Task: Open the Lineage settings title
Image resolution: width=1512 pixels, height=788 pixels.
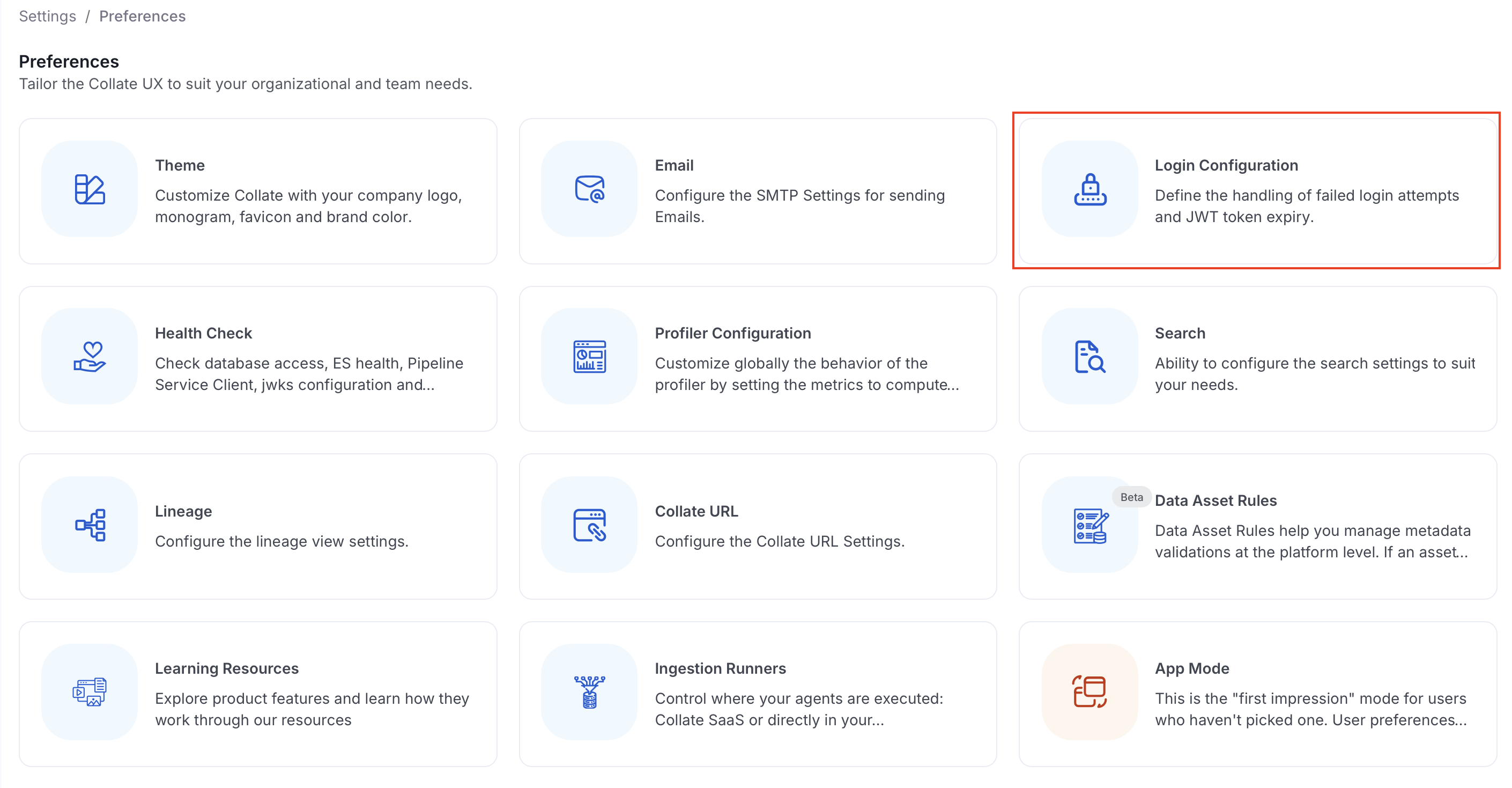Action: pyautogui.click(x=183, y=511)
